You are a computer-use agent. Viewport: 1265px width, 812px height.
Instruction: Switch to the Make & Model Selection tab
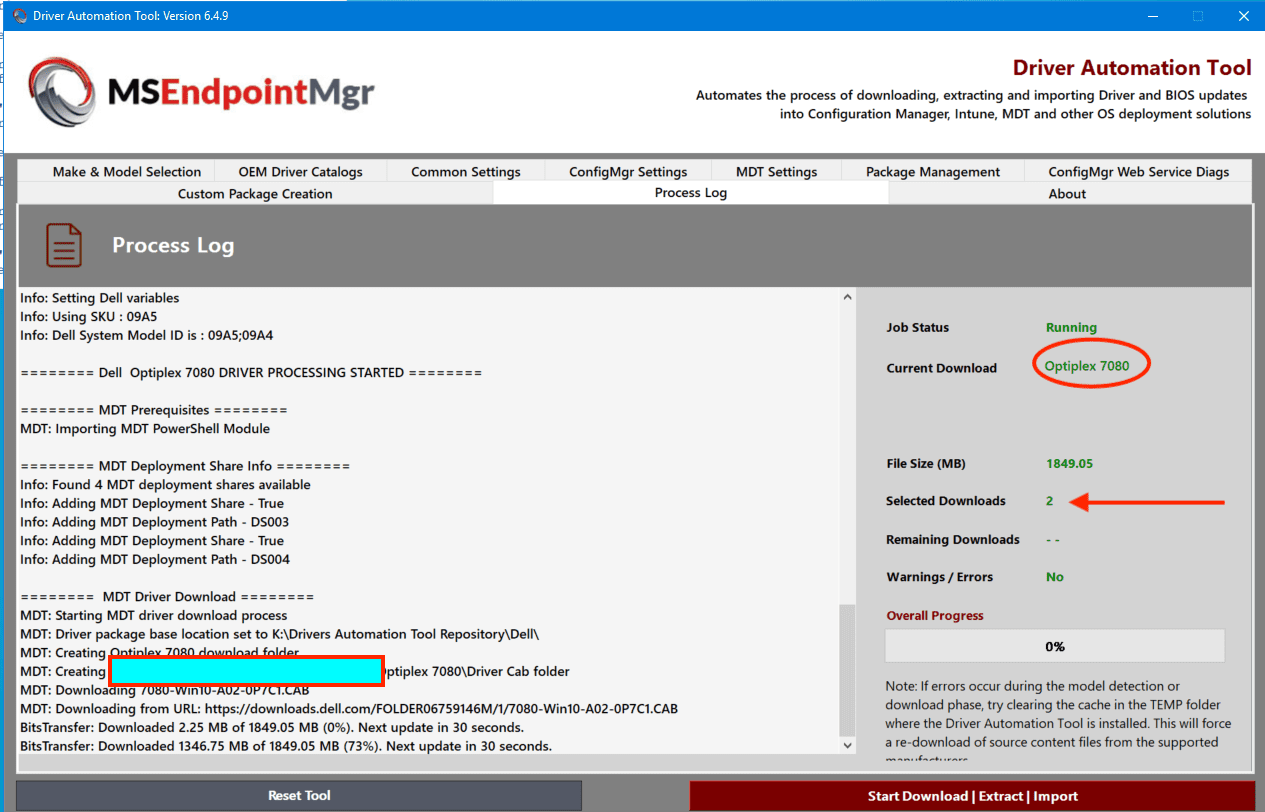click(x=126, y=171)
